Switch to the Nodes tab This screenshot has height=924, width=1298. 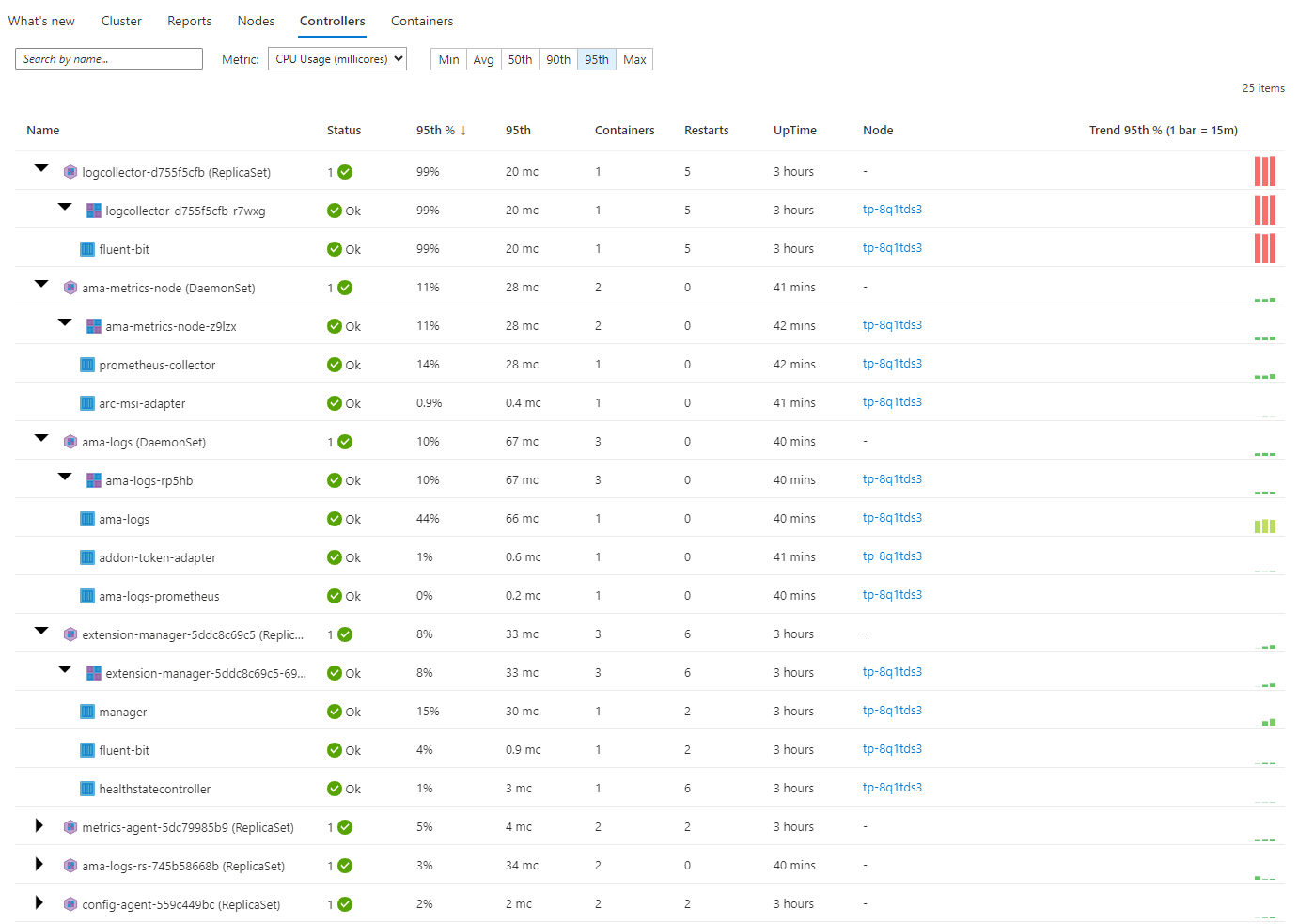(256, 21)
